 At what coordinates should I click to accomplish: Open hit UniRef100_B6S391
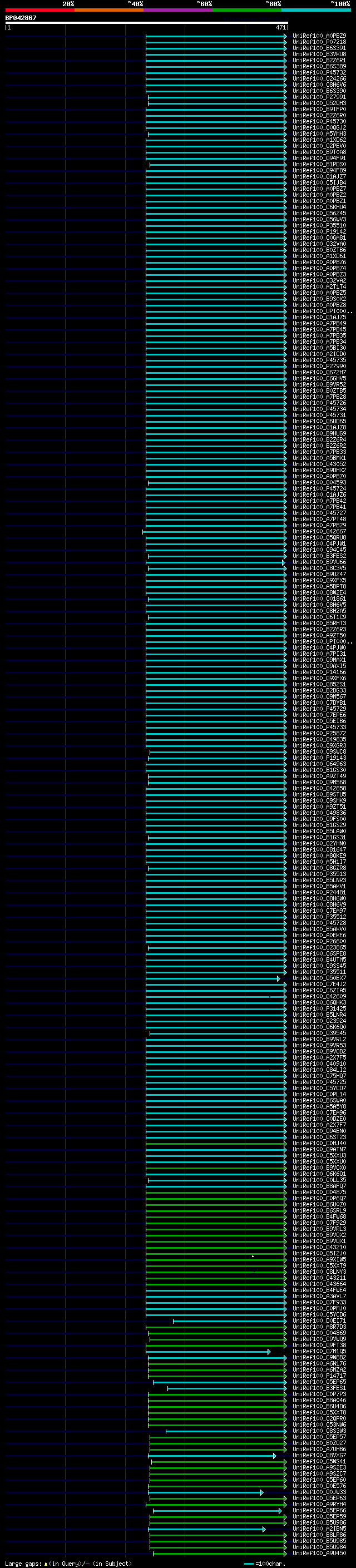[x=319, y=48]
